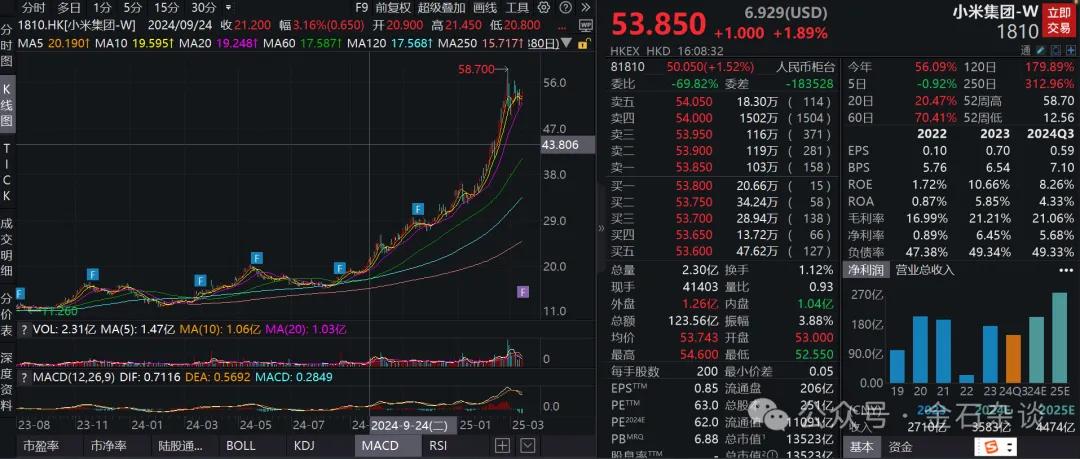The width and height of the screenshot is (1080, 459).
Task: Select the RSI indicator tab
Action: [x=438, y=445]
